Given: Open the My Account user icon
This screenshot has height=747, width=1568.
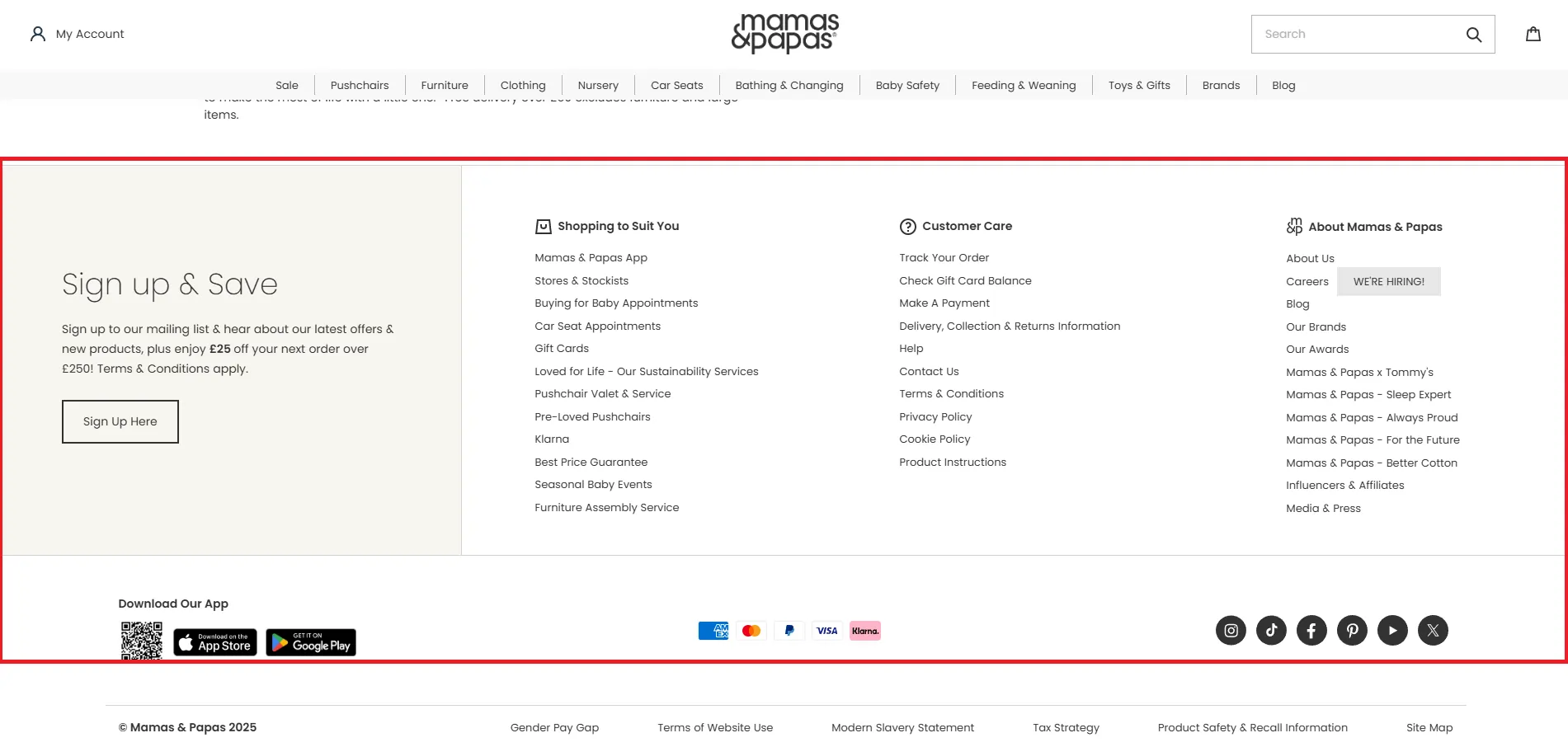Looking at the screenshot, I should 37,34.
